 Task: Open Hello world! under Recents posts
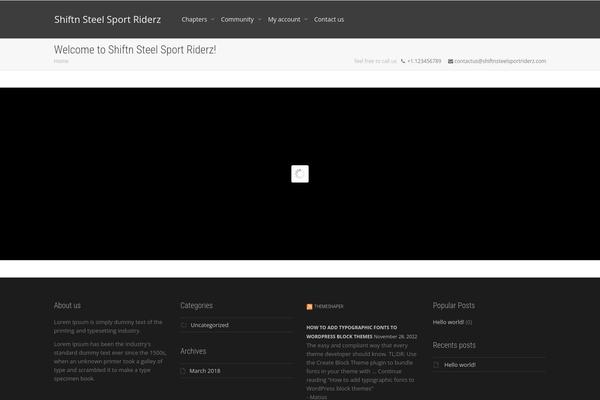pyautogui.click(x=460, y=365)
